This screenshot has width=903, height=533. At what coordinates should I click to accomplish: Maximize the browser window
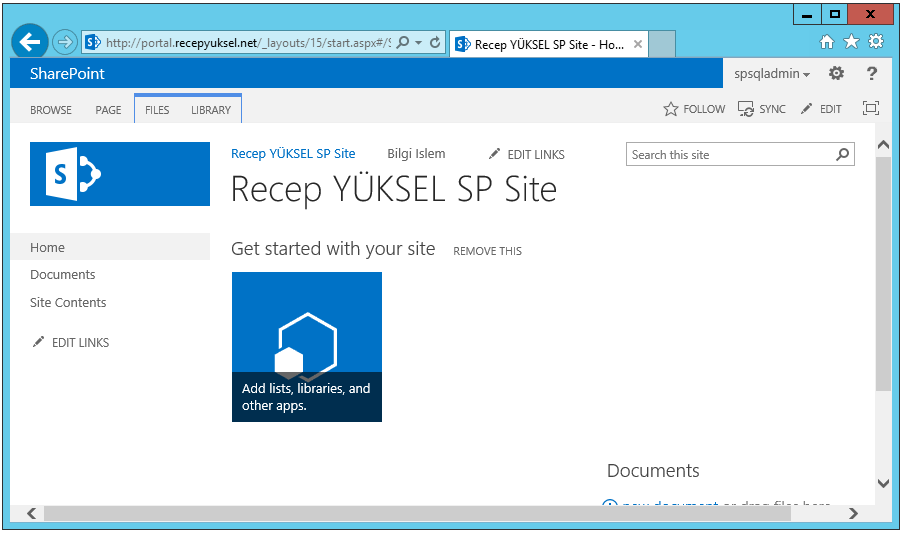point(834,14)
